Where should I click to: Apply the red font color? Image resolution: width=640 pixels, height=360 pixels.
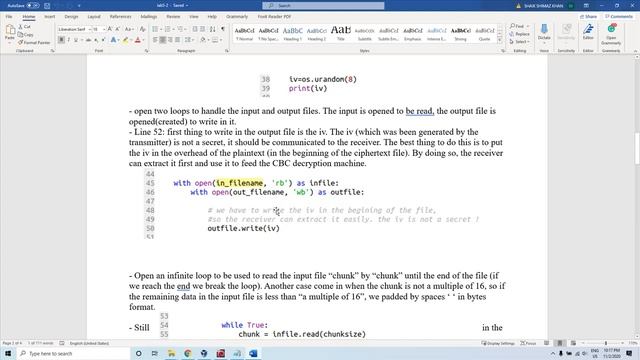coord(138,40)
